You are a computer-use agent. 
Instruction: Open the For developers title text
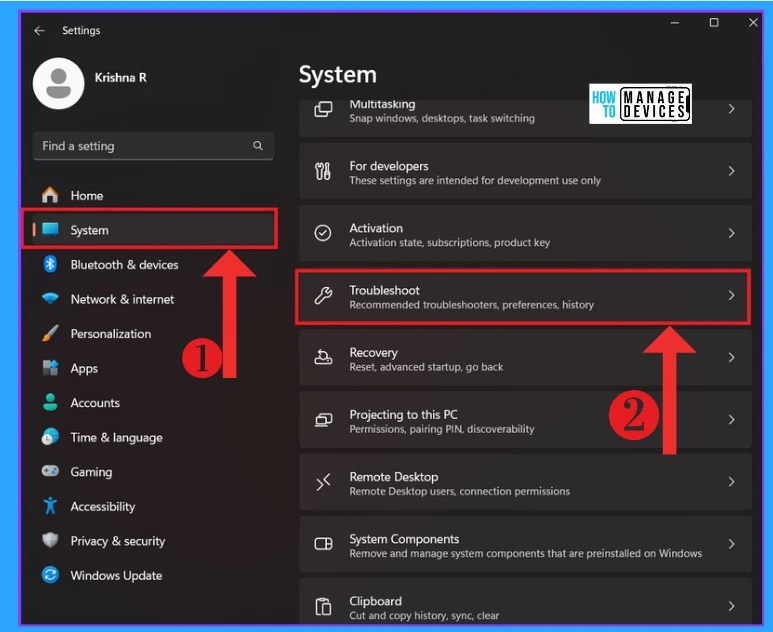[x=389, y=167]
